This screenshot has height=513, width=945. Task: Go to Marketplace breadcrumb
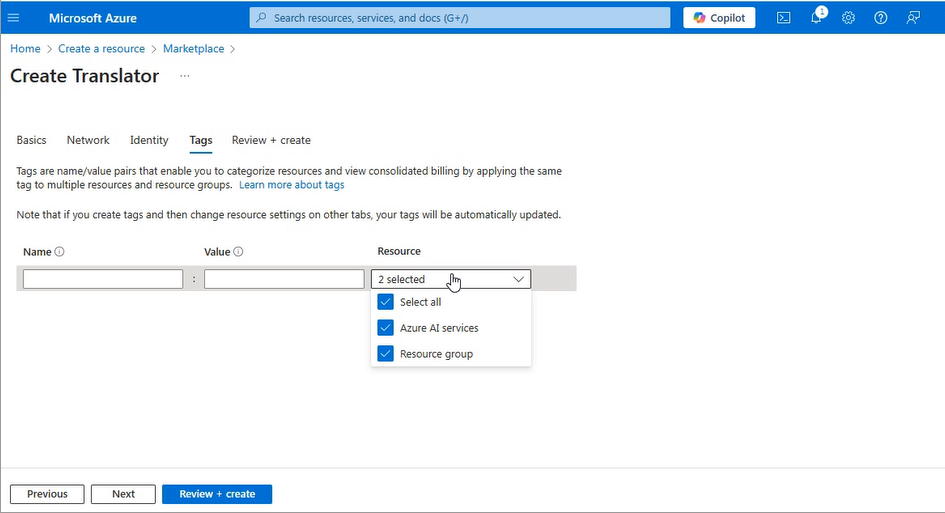(x=193, y=49)
